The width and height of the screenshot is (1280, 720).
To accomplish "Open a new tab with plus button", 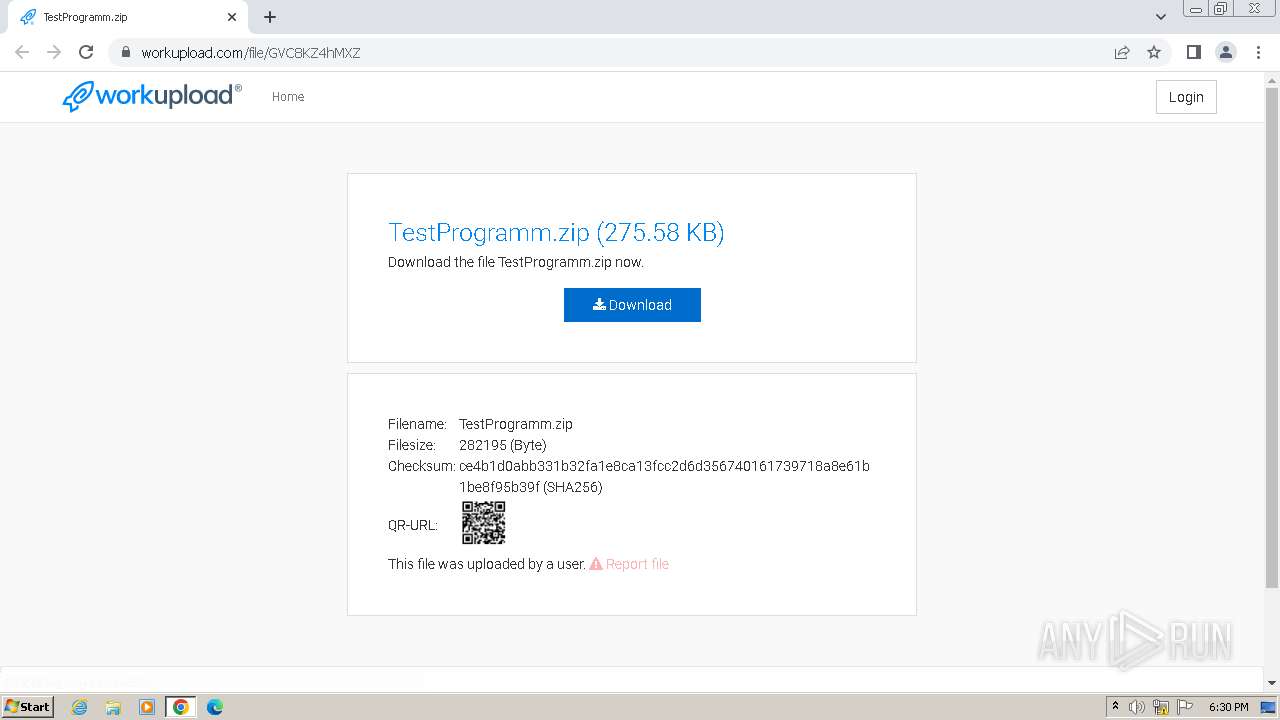I will (x=270, y=17).
